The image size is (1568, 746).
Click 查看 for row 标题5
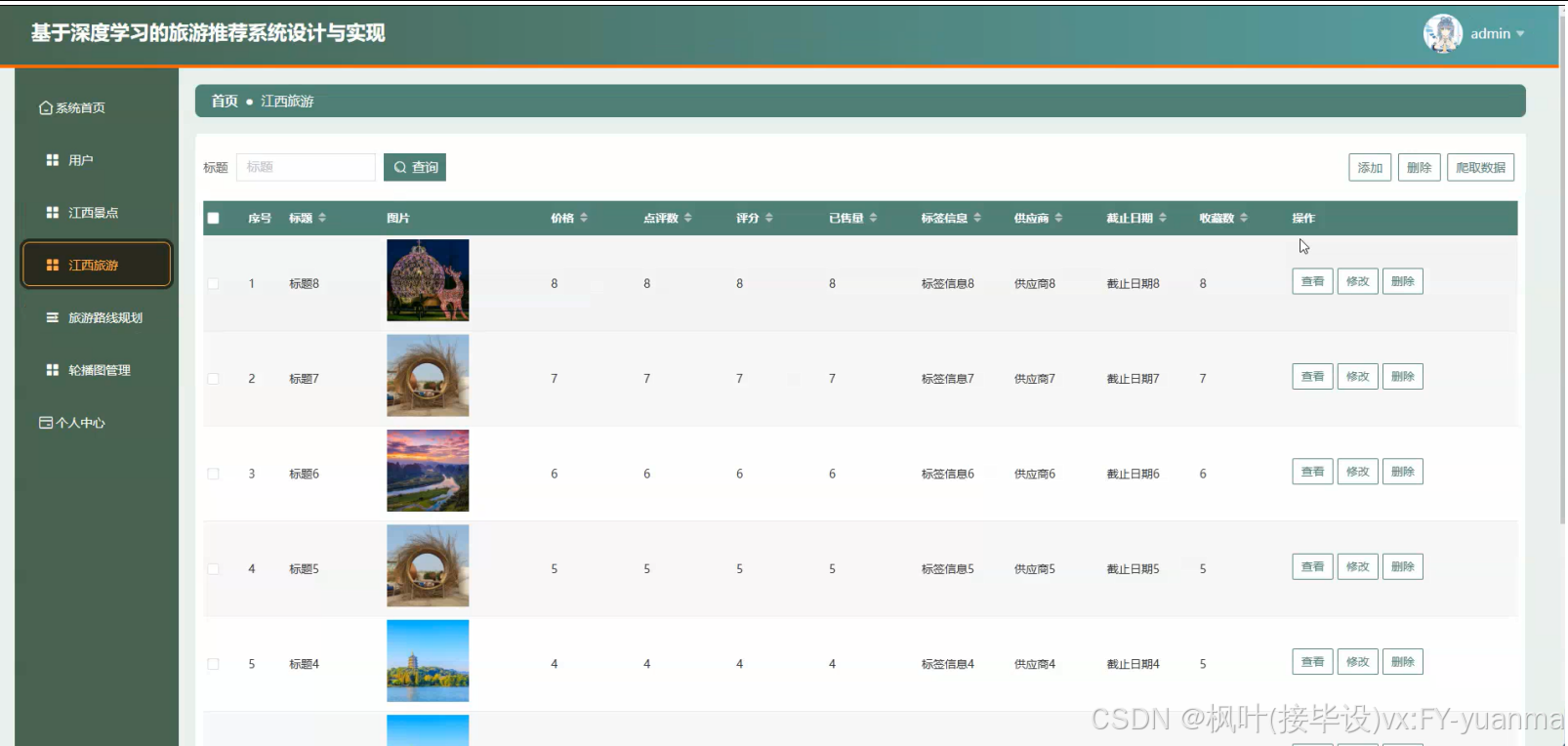point(1312,567)
